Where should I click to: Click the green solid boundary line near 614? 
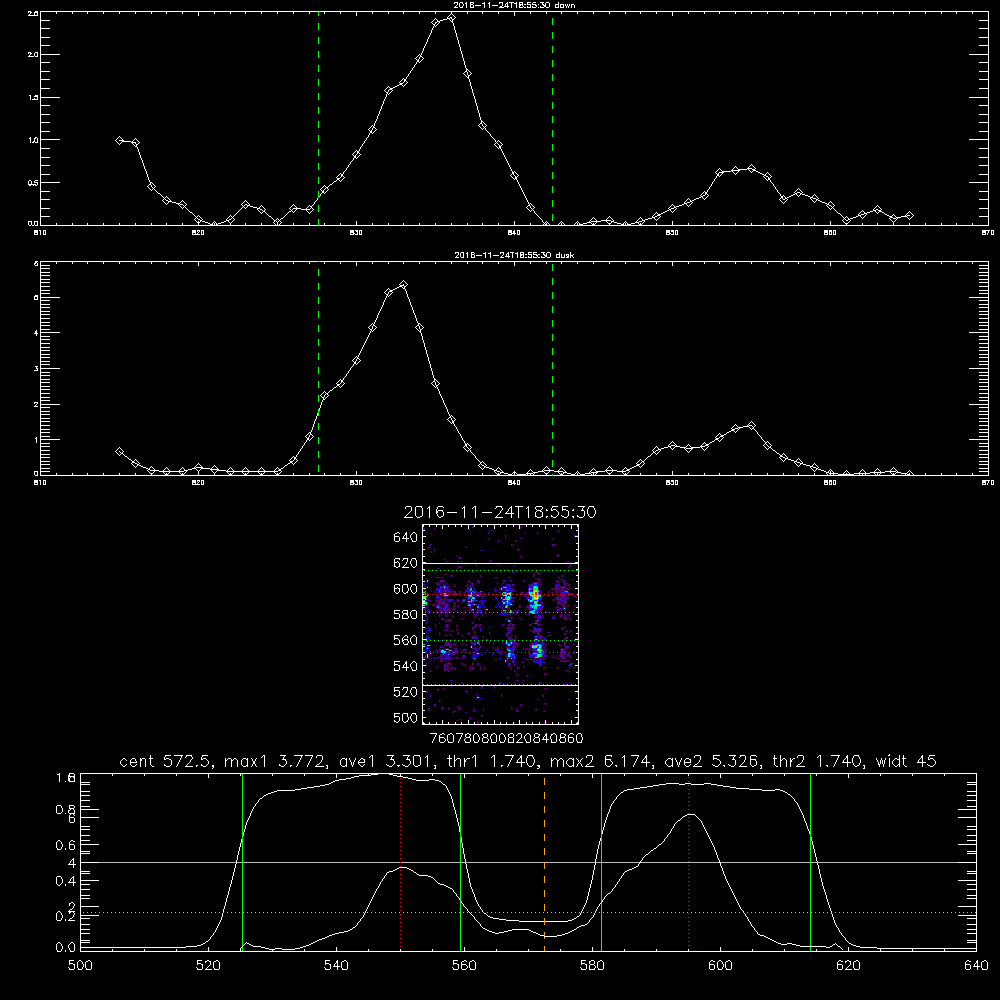coord(811,863)
